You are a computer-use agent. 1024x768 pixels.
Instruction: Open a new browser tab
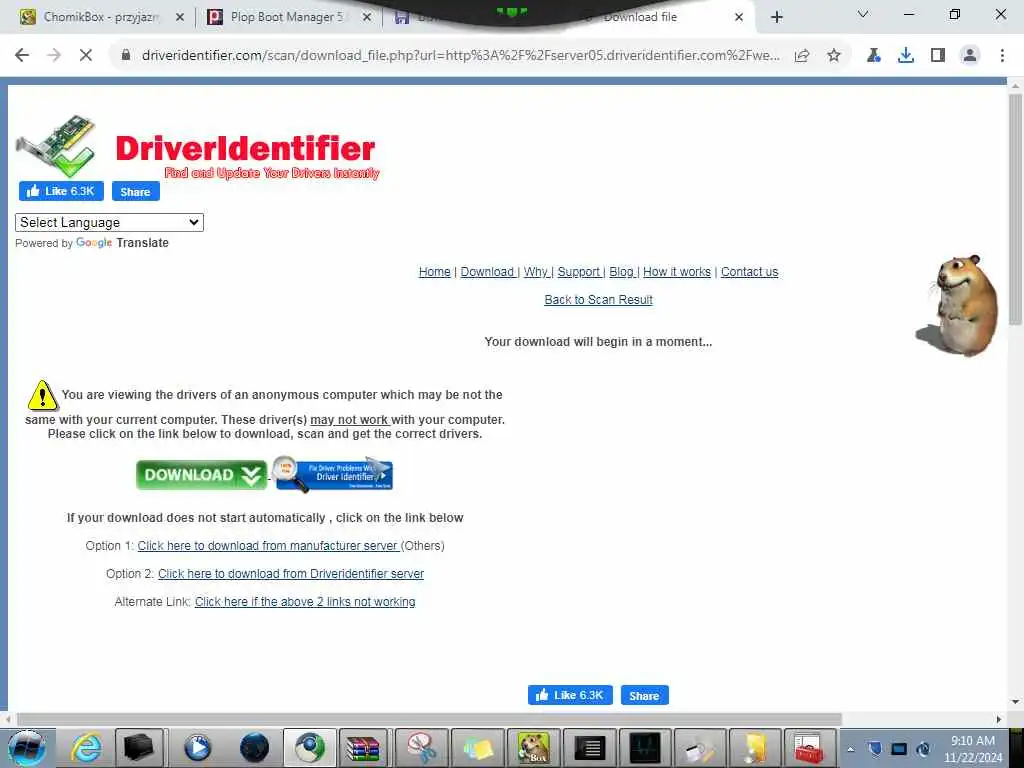tap(776, 17)
